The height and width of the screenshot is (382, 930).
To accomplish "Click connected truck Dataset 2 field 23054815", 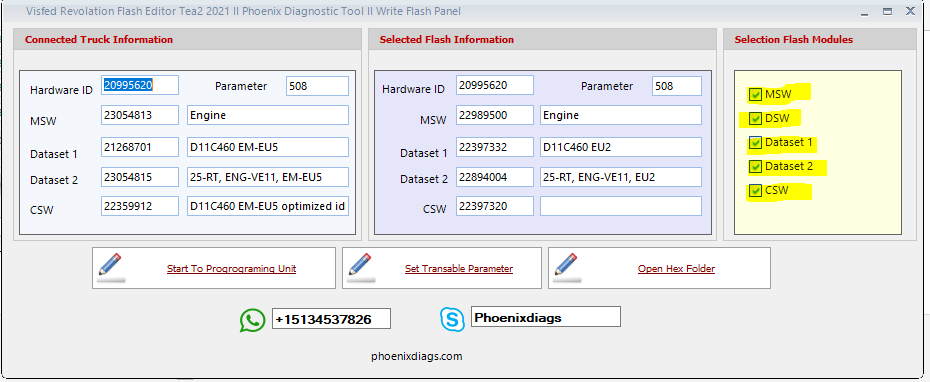I will 140,177.
